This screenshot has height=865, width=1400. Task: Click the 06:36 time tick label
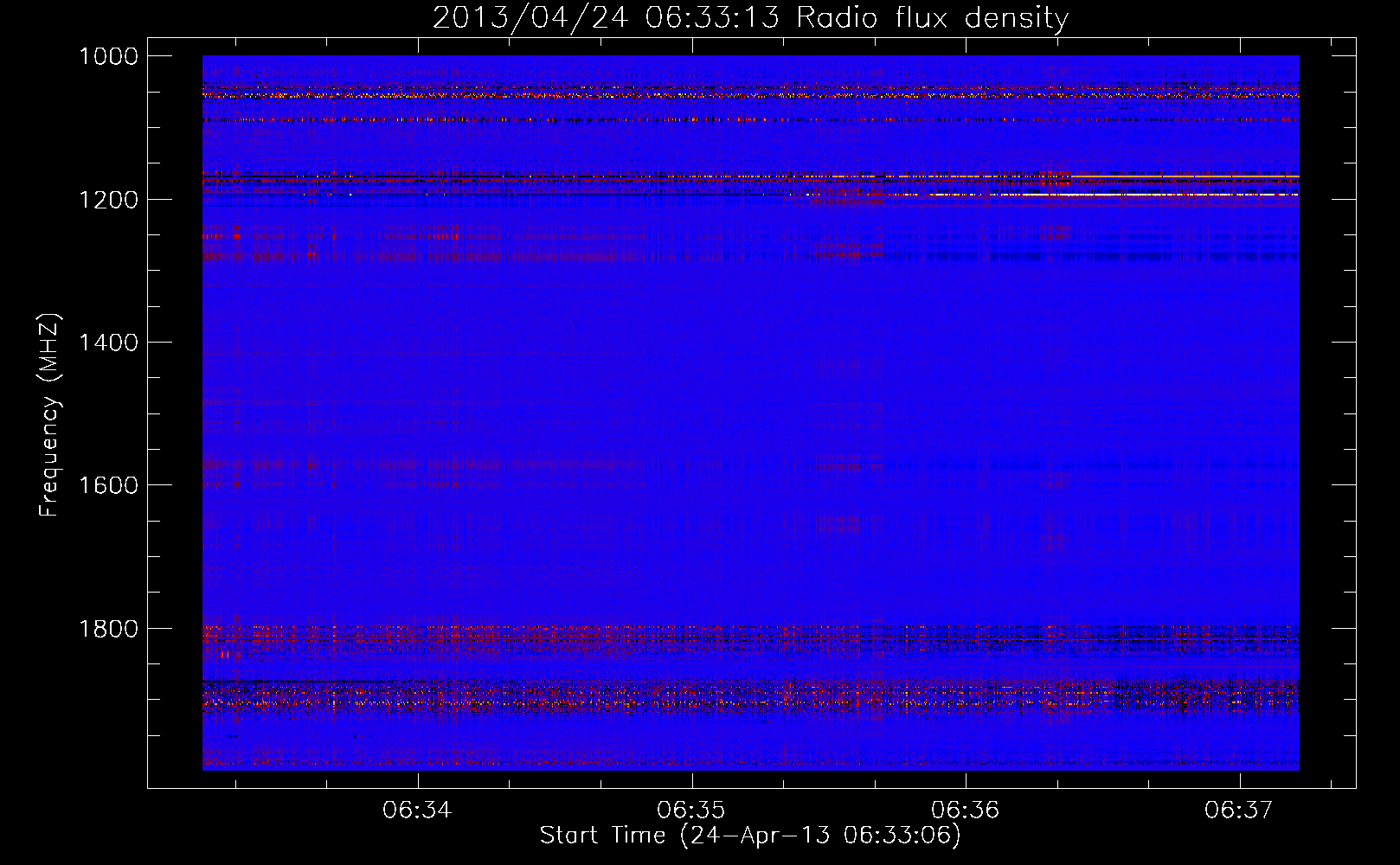pyautogui.click(x=965, y=811)
